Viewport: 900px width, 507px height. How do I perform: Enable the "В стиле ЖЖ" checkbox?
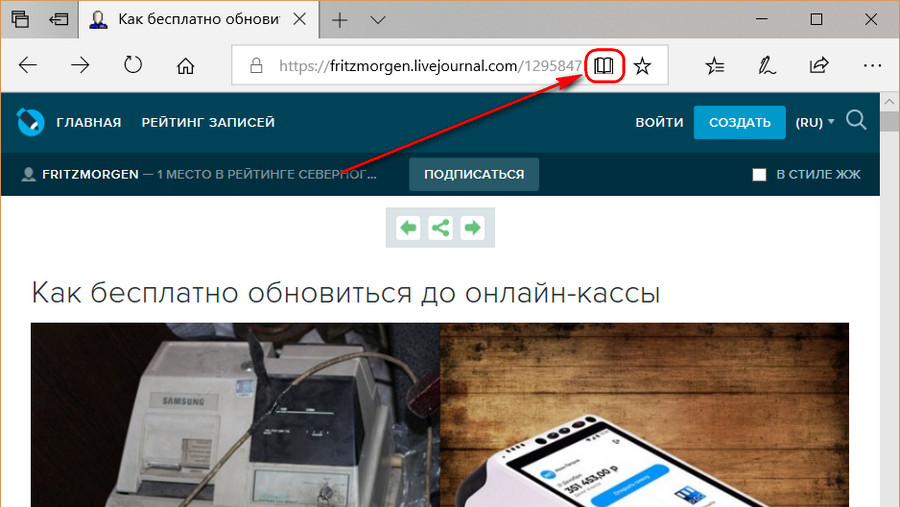click(x=759, y=175)
